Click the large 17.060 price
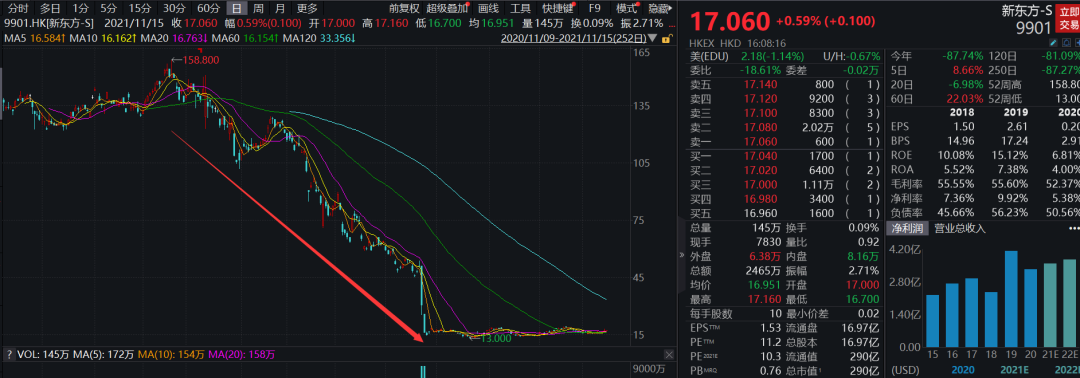The height and width of the screenshot is (378, 1080). [x=730, y=21]
